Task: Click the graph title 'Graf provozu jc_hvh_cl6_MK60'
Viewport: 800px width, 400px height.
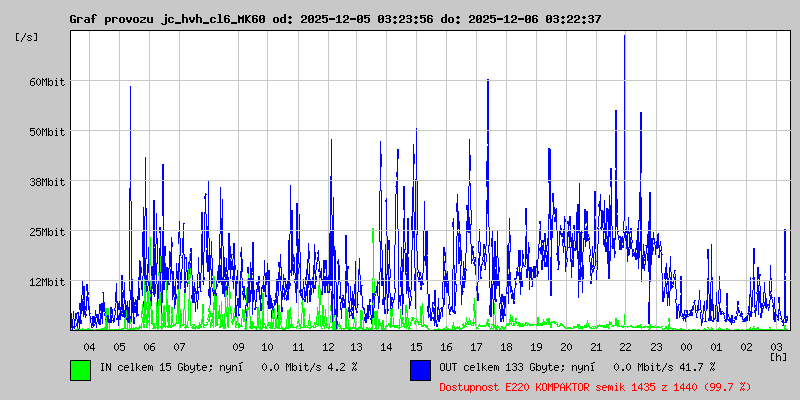Action: (167, 19)
